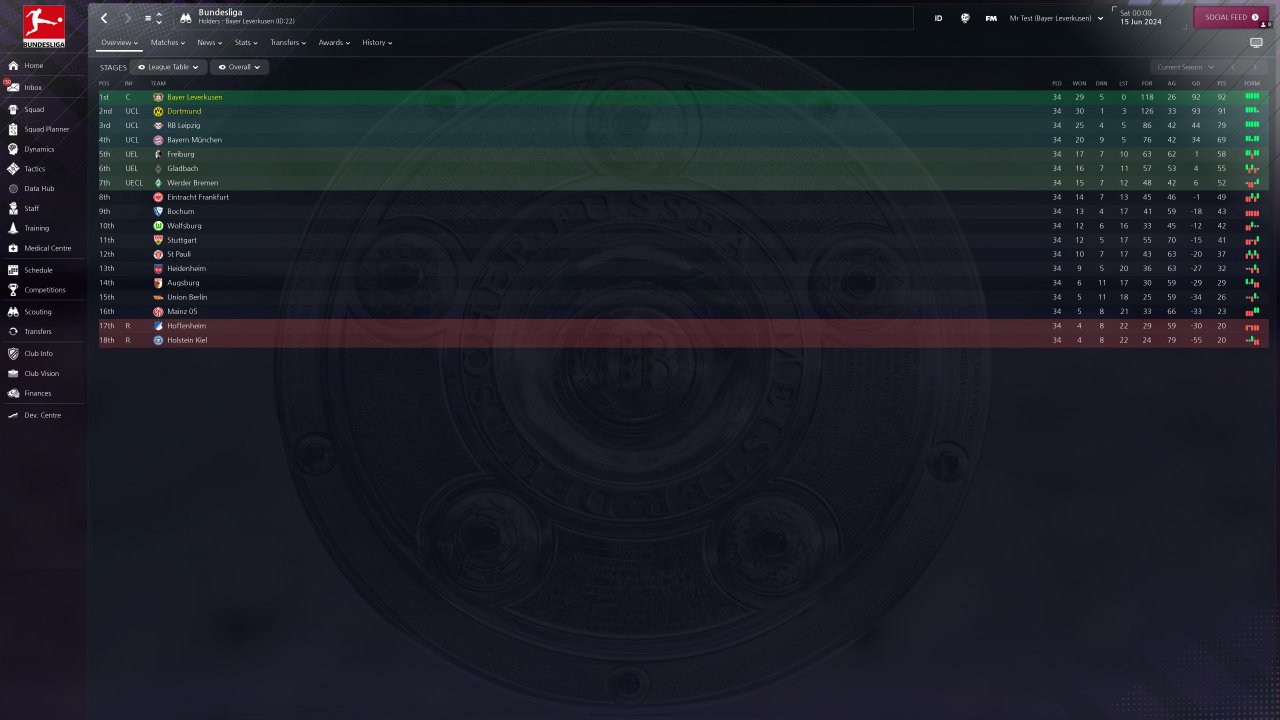
Task: Open Bayern München team link
Action: point(194,140)
